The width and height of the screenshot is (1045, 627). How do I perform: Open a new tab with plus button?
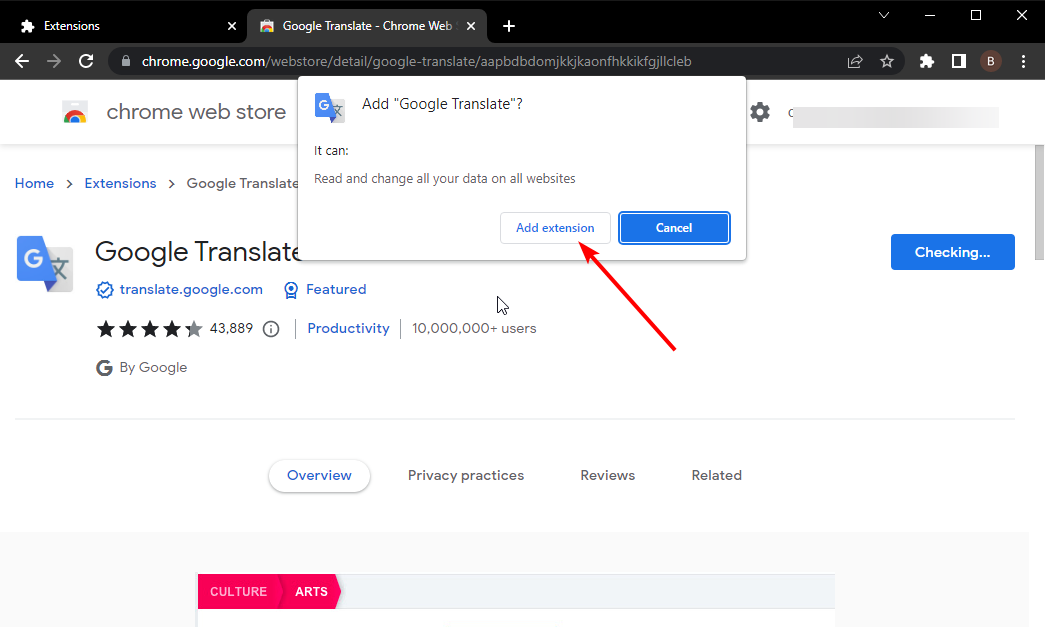point(509,26)
